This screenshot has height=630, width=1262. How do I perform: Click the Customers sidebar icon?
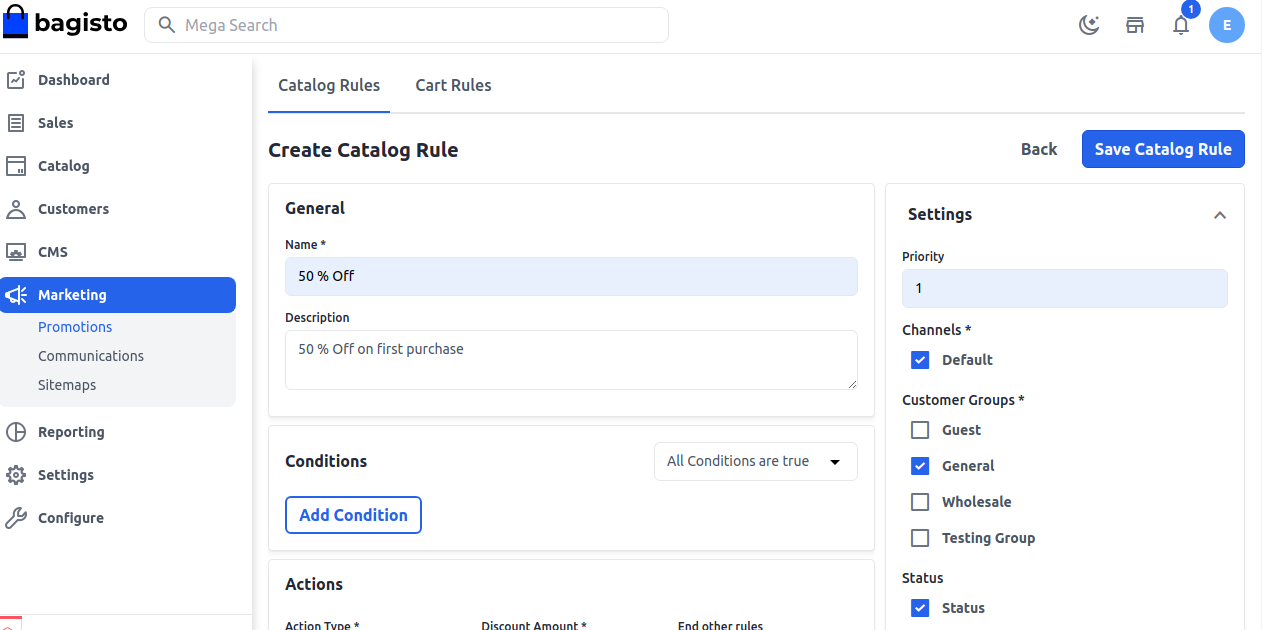pos(17,208)
